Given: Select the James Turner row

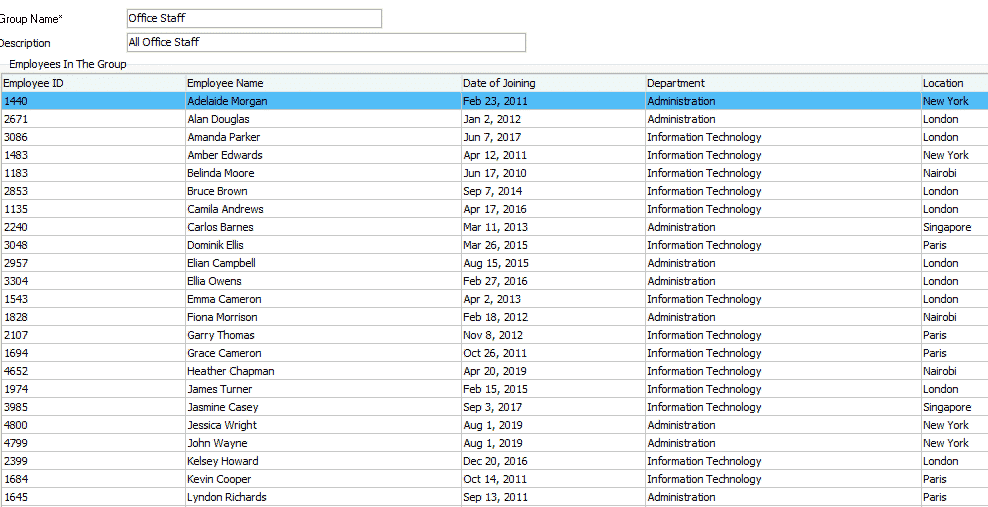Looking at the screenshot, I should (495, 389).
